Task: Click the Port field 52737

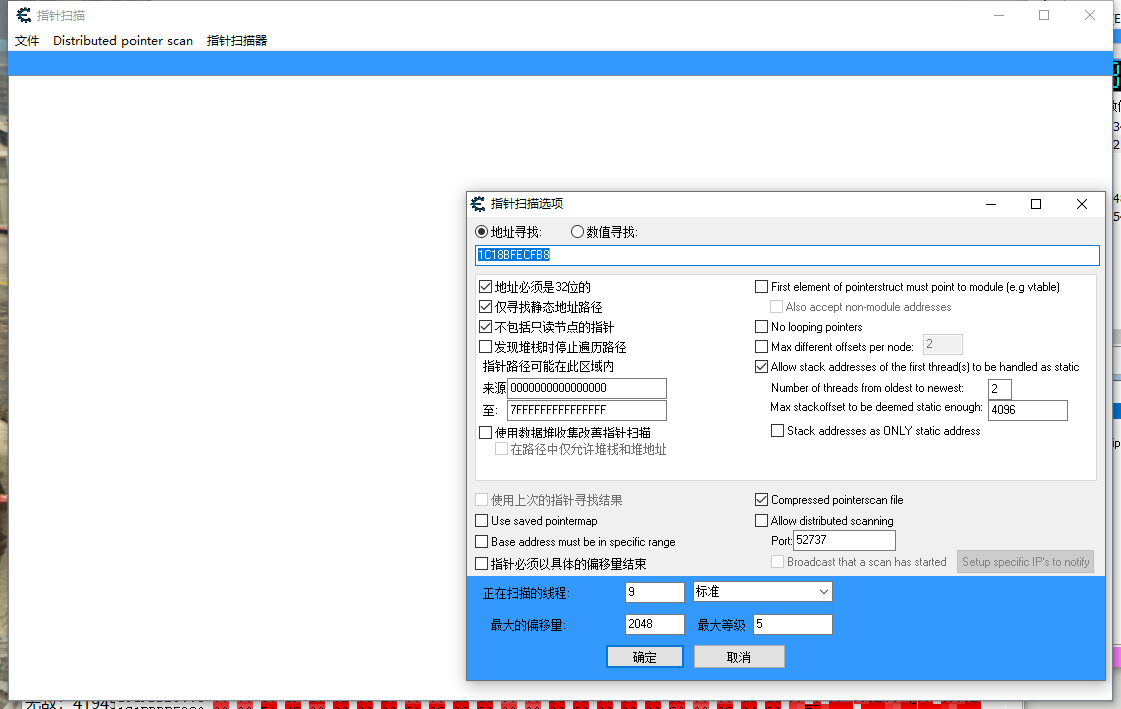Action: tap(844, 540)
